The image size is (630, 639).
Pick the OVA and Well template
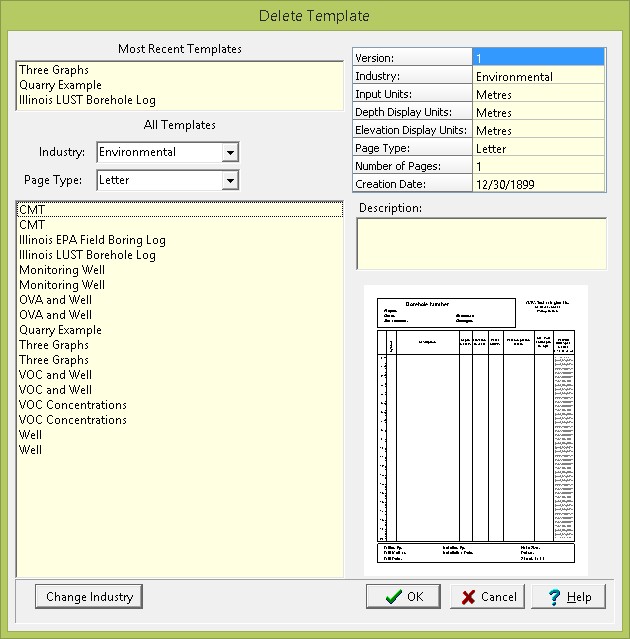pos(55,300)
